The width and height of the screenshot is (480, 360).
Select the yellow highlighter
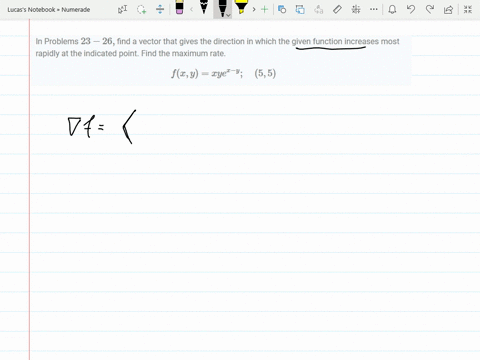click(241, 7)
